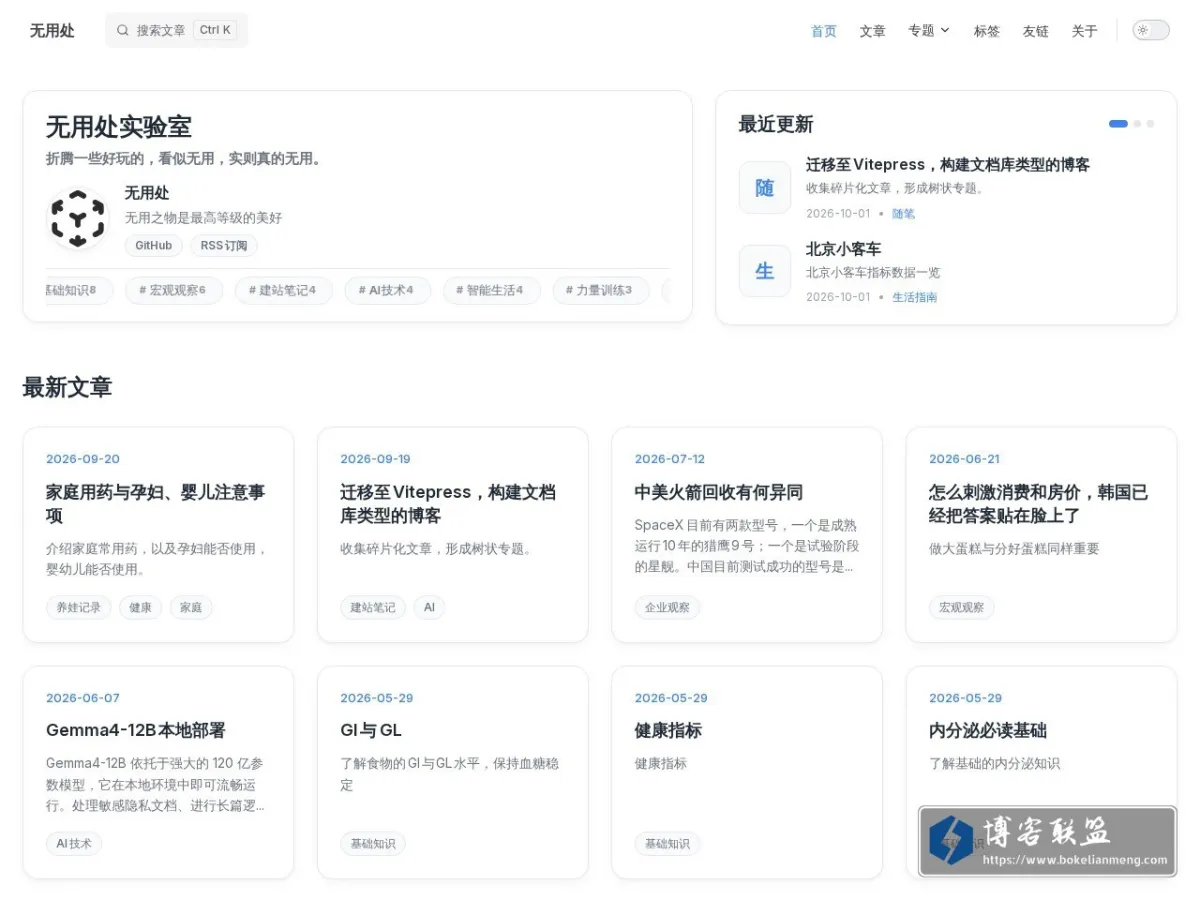1200x900 pixels.
Task: Click the date 2026-07-12
Action: pos(670,459)
